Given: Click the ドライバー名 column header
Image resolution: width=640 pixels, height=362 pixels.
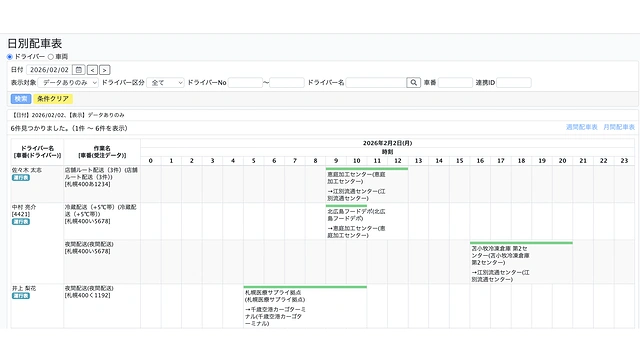Looking at the screenshot, I should pyautogui.click(x=37, y=152).
